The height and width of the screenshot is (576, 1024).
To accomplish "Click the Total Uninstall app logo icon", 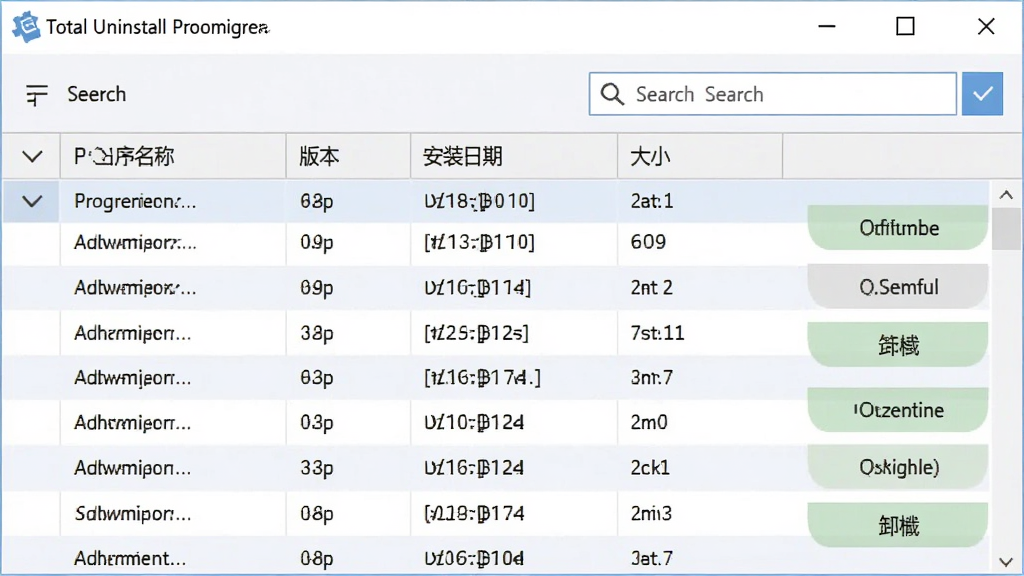I will tap(27, 27).
